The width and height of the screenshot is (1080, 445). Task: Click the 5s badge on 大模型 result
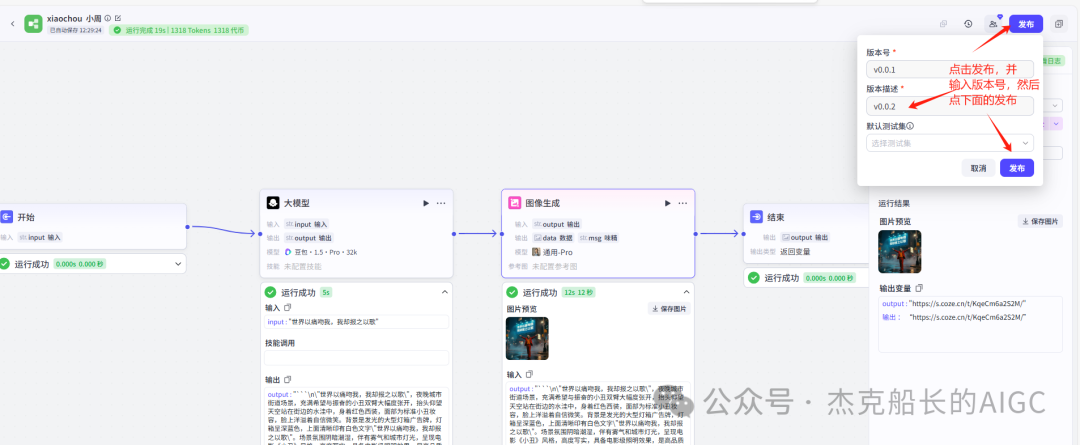[x=326, y=292]
